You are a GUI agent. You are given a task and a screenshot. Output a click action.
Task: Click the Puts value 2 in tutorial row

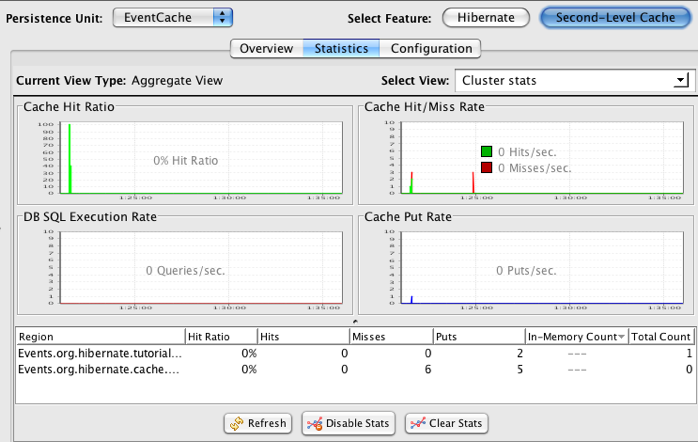point(519,353)
